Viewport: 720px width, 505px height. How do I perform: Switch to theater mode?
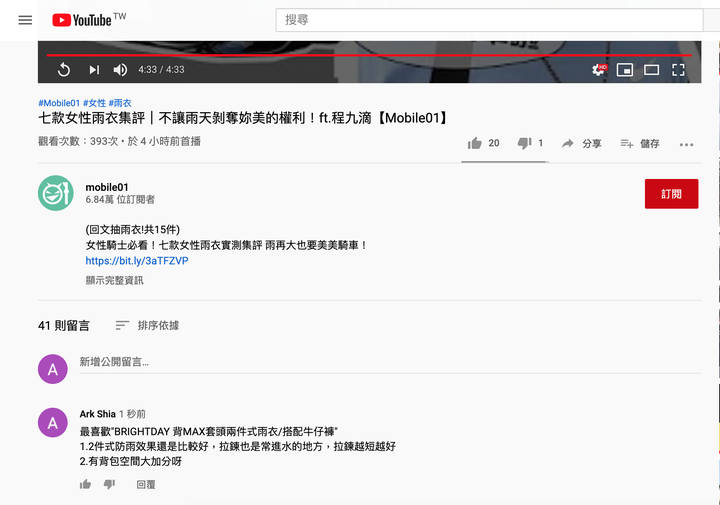pyautogui.click(x=651, y=70)
